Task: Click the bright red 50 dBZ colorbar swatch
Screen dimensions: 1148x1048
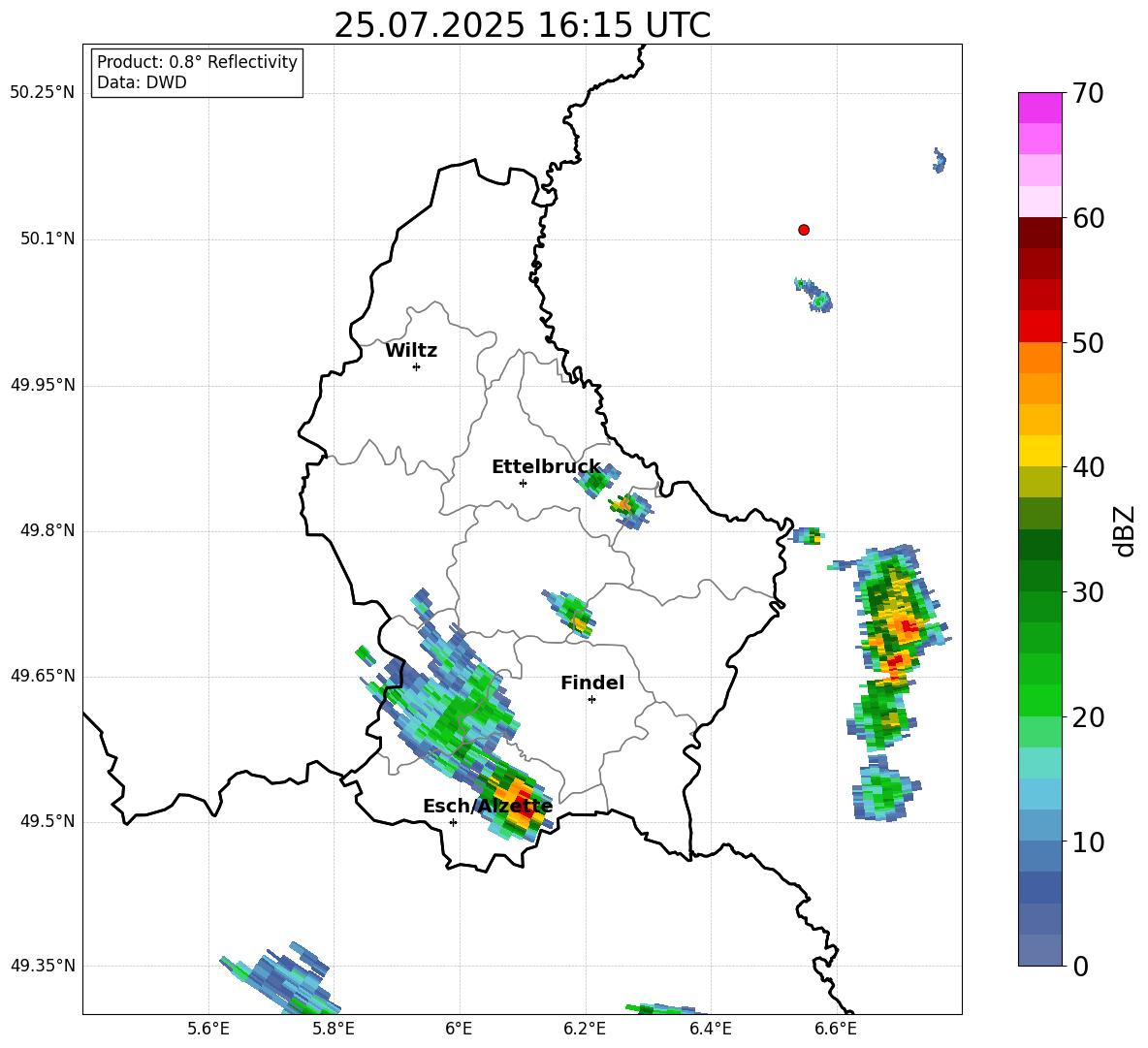Action: (1039, 327)
